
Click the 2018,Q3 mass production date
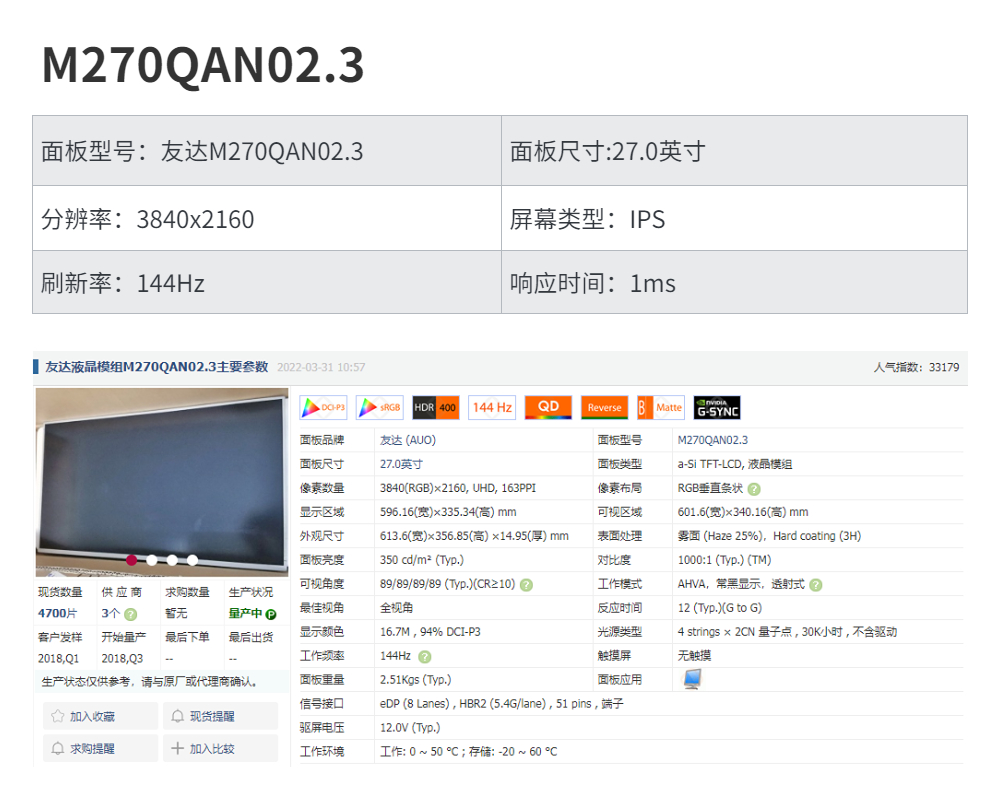[x=122, y=658]
